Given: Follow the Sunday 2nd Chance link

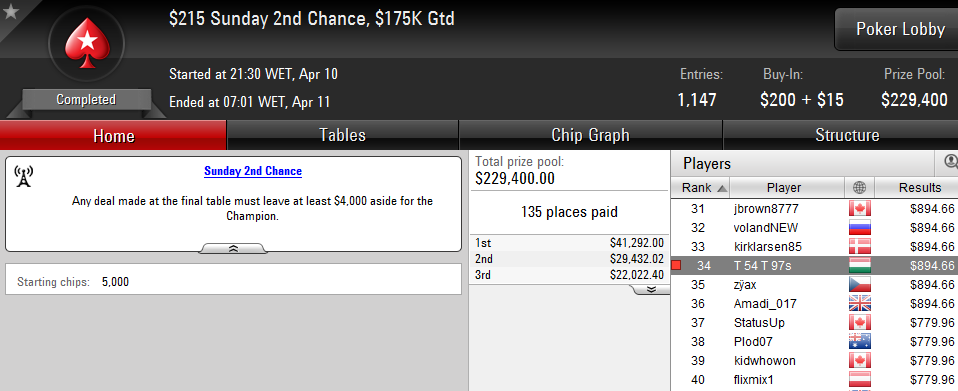Looking at the screenshot, I should point(253,171).
